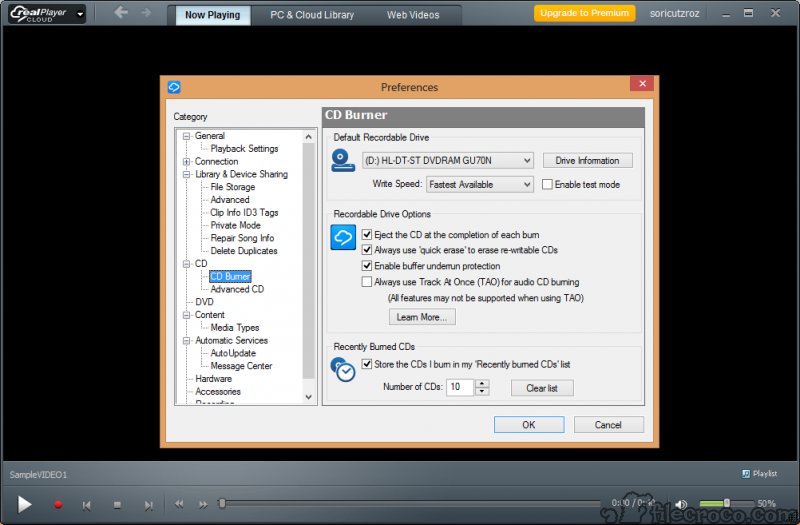Click the disc drive icon
The image size is (800, 525).
343,160
